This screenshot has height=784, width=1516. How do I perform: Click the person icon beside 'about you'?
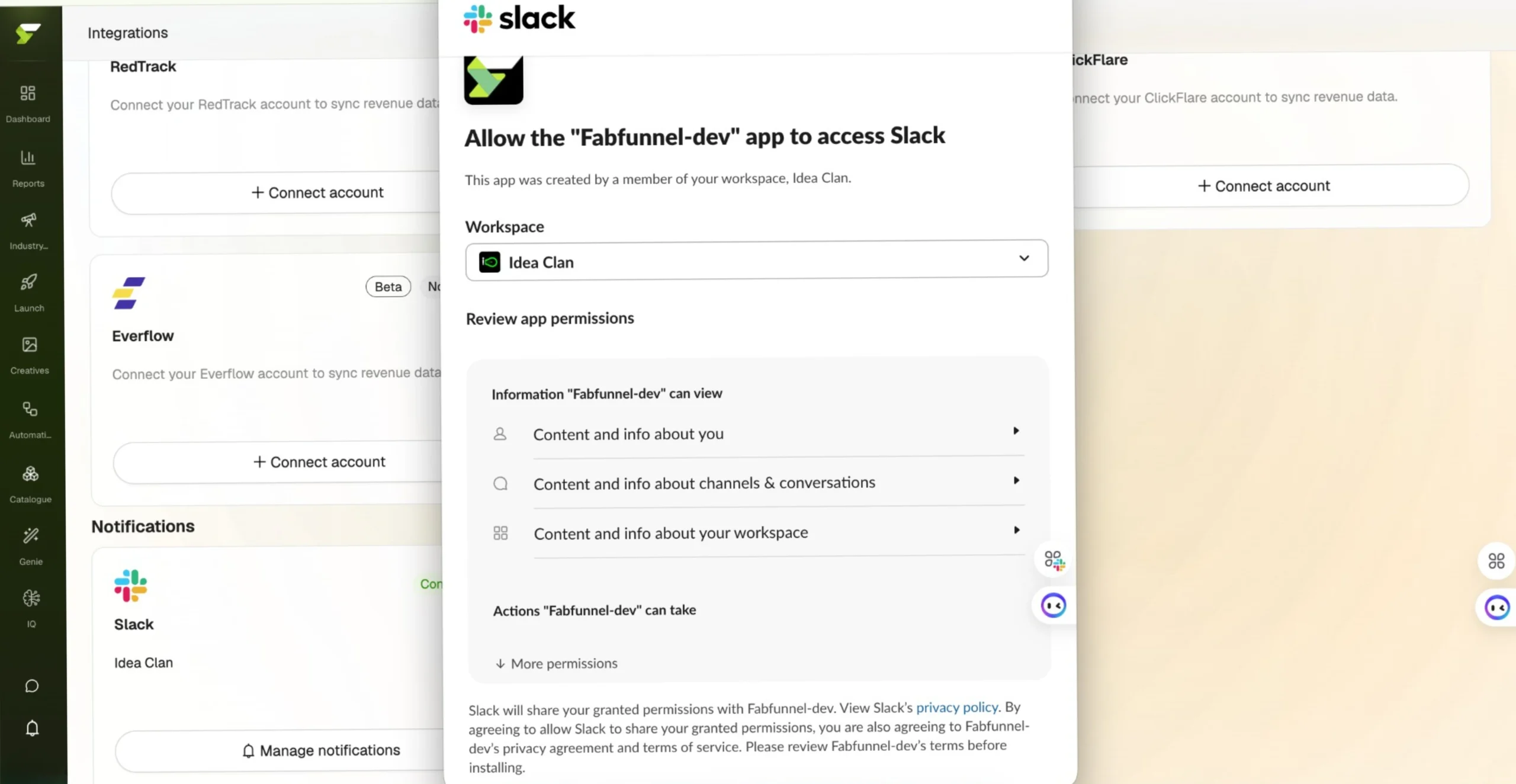[500, 434]
